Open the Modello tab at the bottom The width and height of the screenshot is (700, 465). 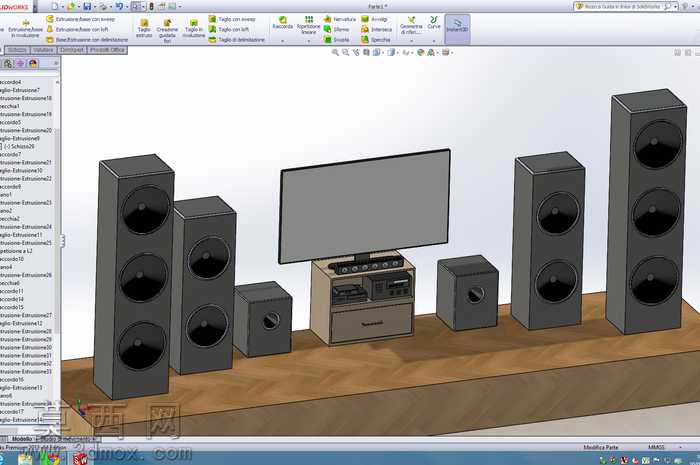pos(22,440)
